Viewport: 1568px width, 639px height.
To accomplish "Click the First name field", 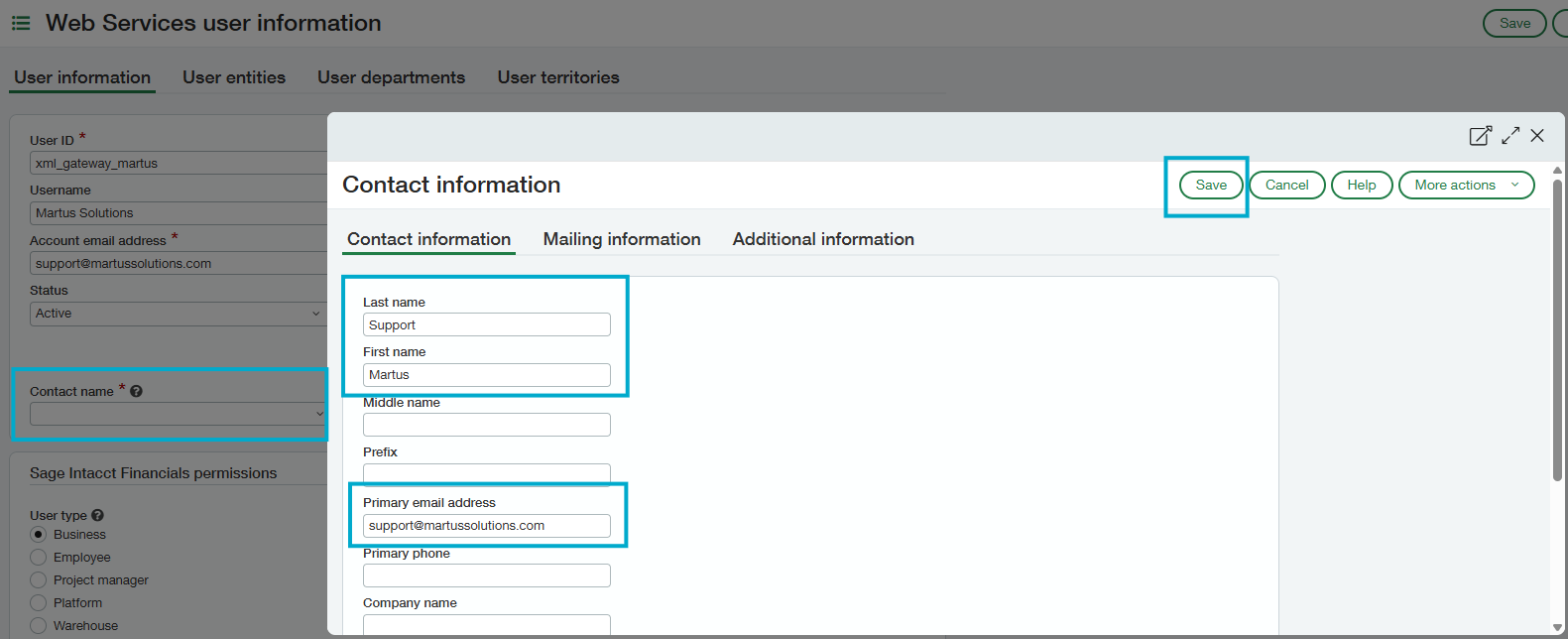I will coord(487,375).
